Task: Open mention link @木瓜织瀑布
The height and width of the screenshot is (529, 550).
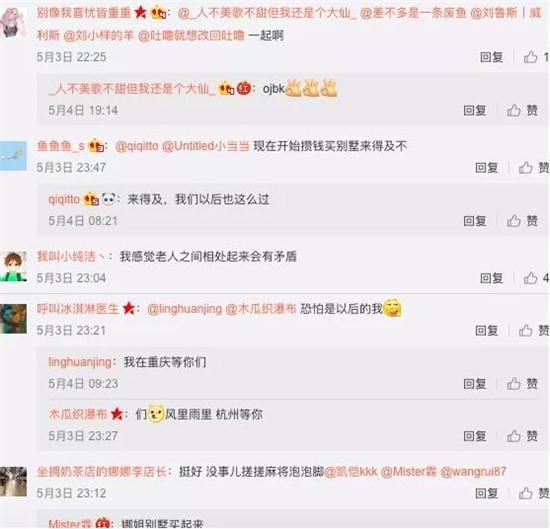Action: (x=261, y=309)
